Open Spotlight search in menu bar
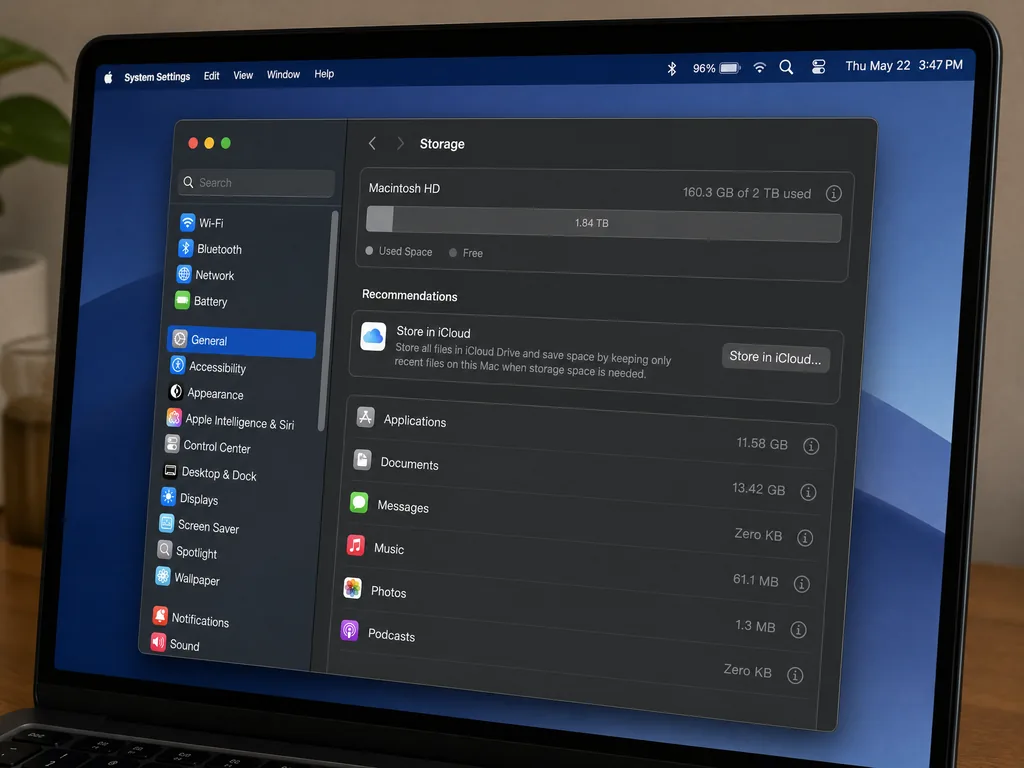 786,67
